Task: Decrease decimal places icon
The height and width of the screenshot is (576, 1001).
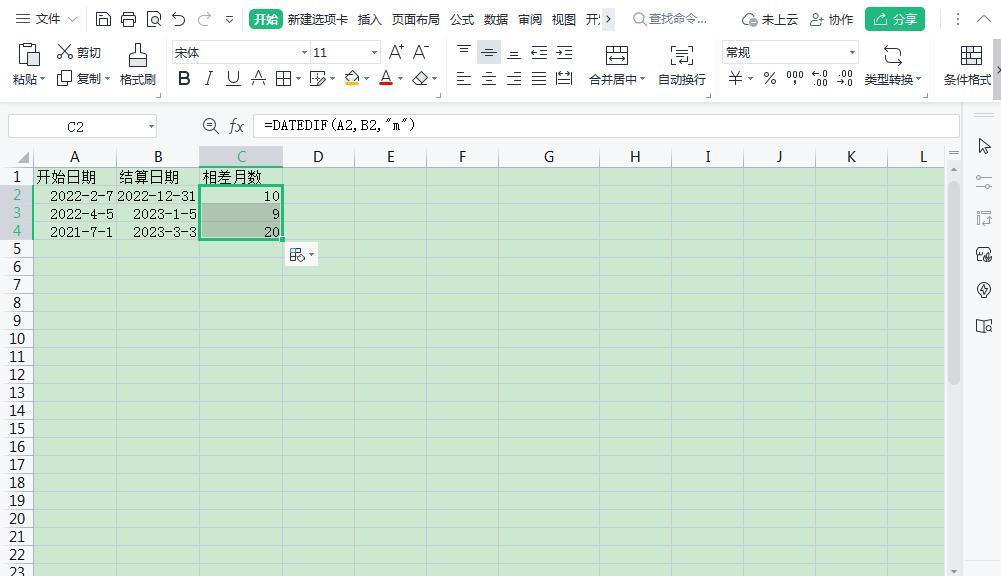Action: coord(845,79)
